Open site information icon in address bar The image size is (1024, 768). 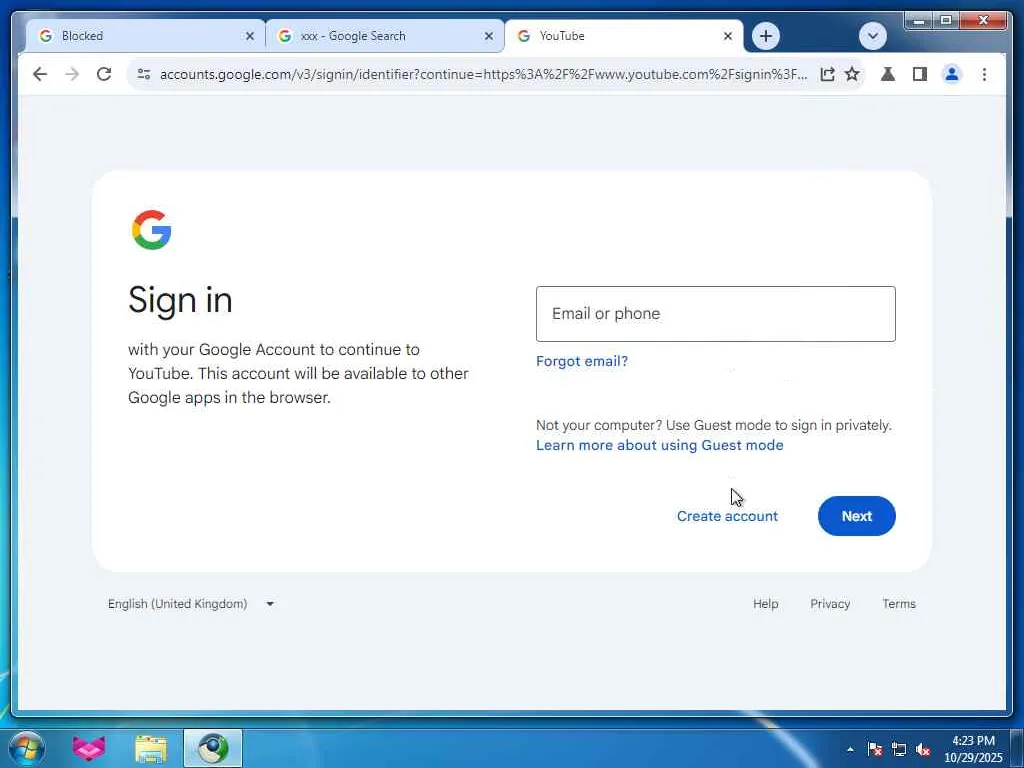[x=144, y=74]
